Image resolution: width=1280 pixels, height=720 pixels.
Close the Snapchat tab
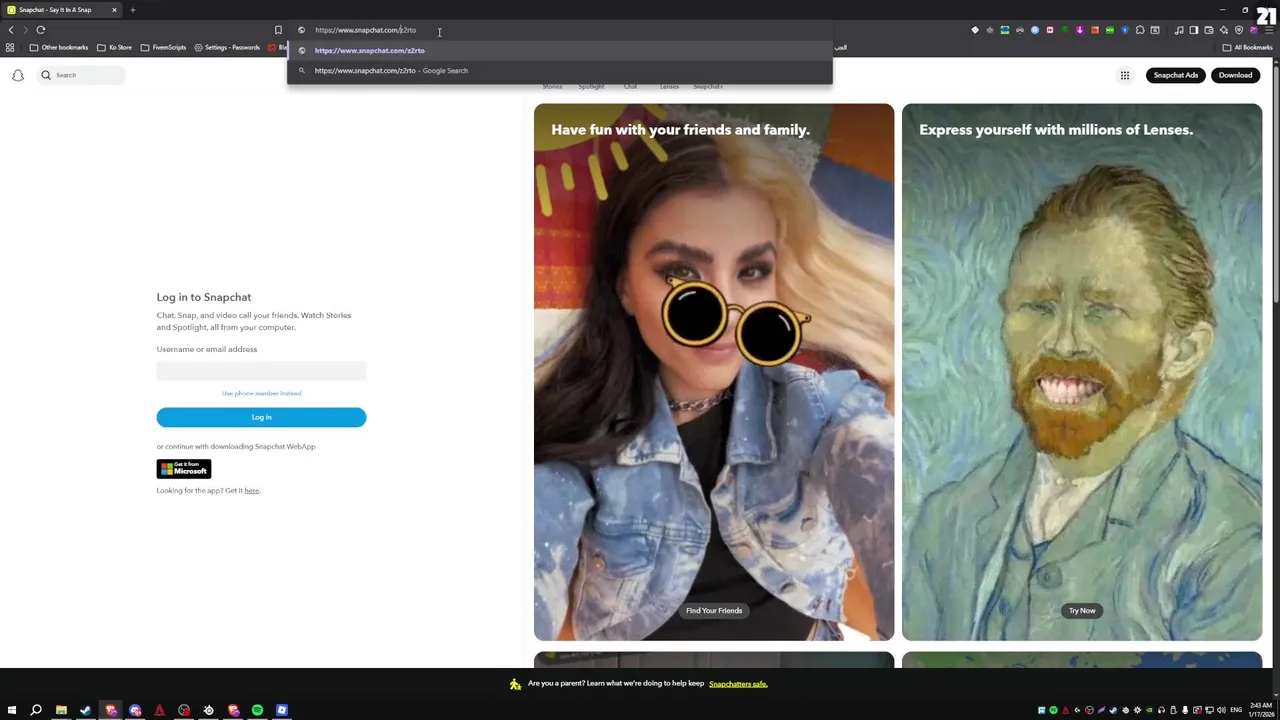[114, 10]
